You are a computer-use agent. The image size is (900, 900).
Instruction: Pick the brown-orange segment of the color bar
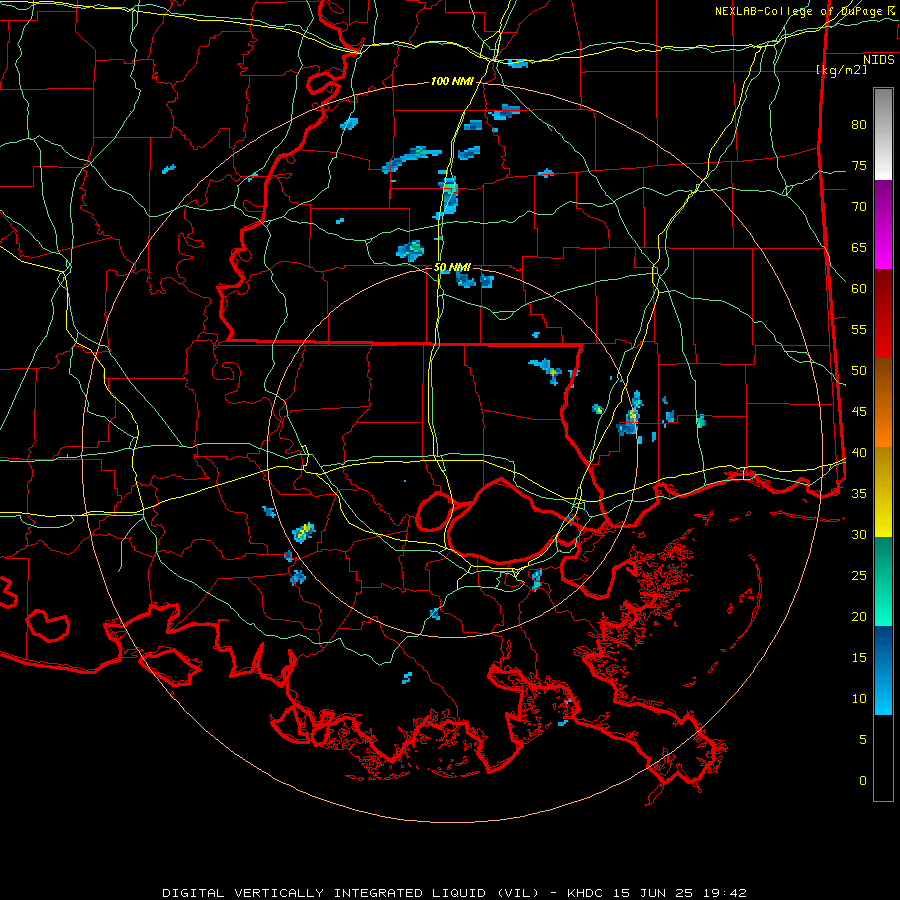coord(883,403)
